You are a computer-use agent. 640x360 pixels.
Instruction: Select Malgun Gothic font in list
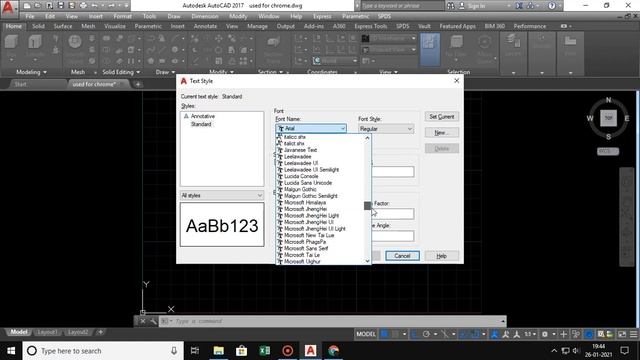300,189
